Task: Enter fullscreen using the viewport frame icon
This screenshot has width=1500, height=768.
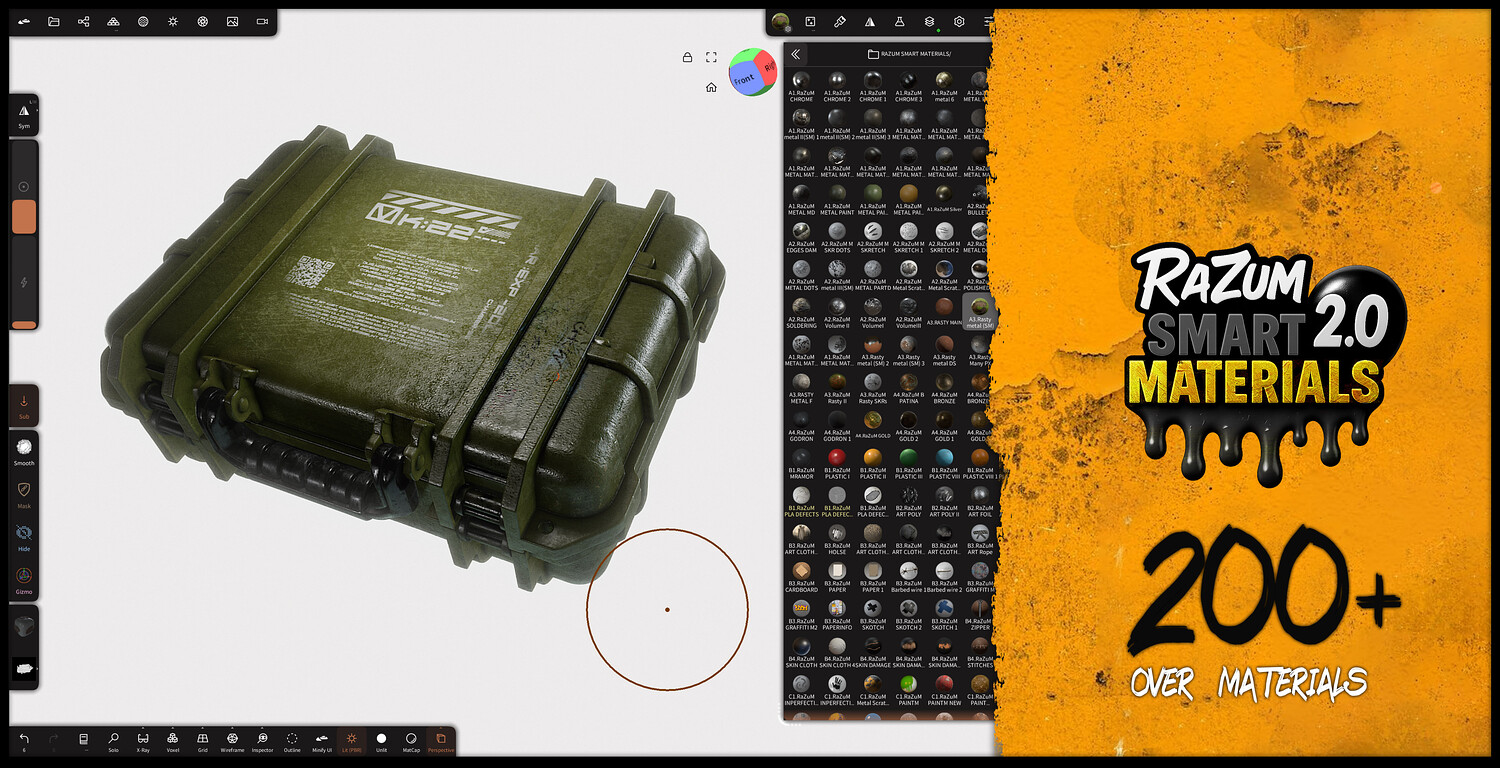Action: pos(711,57)
